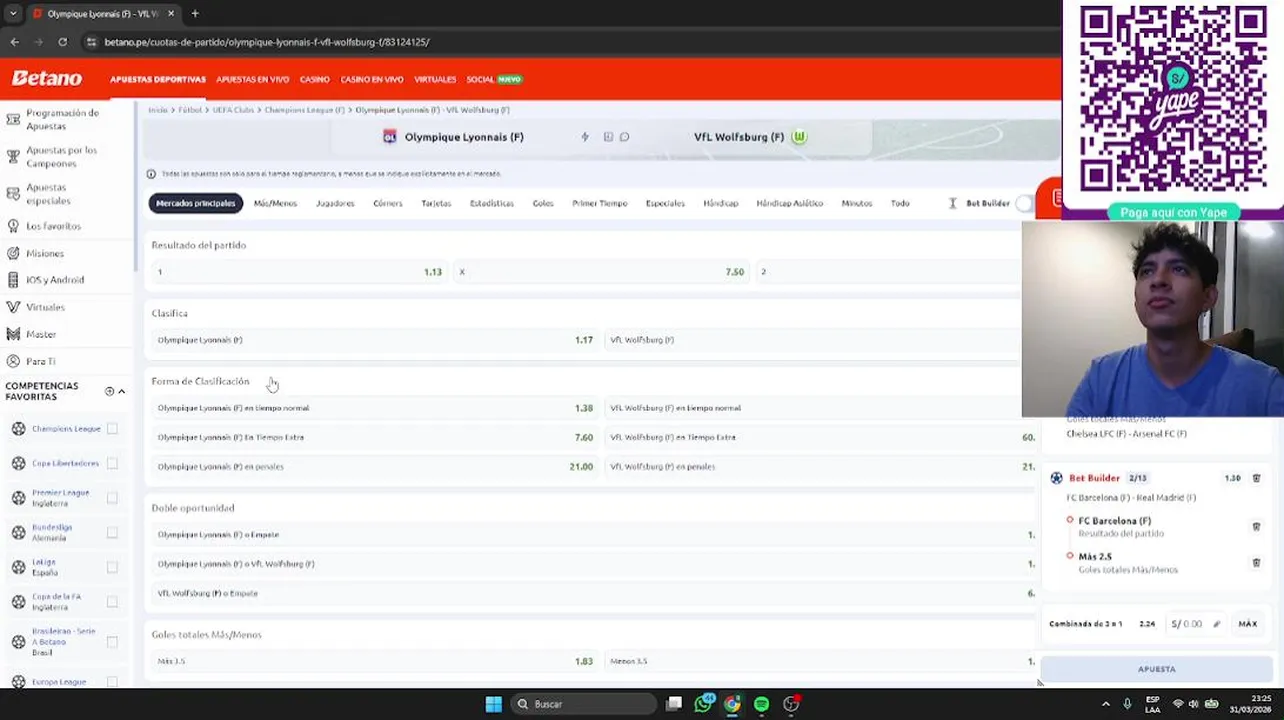Check the Premier League Inglaterra checkbox
The image size is (1284, 720).
(112, 498)
